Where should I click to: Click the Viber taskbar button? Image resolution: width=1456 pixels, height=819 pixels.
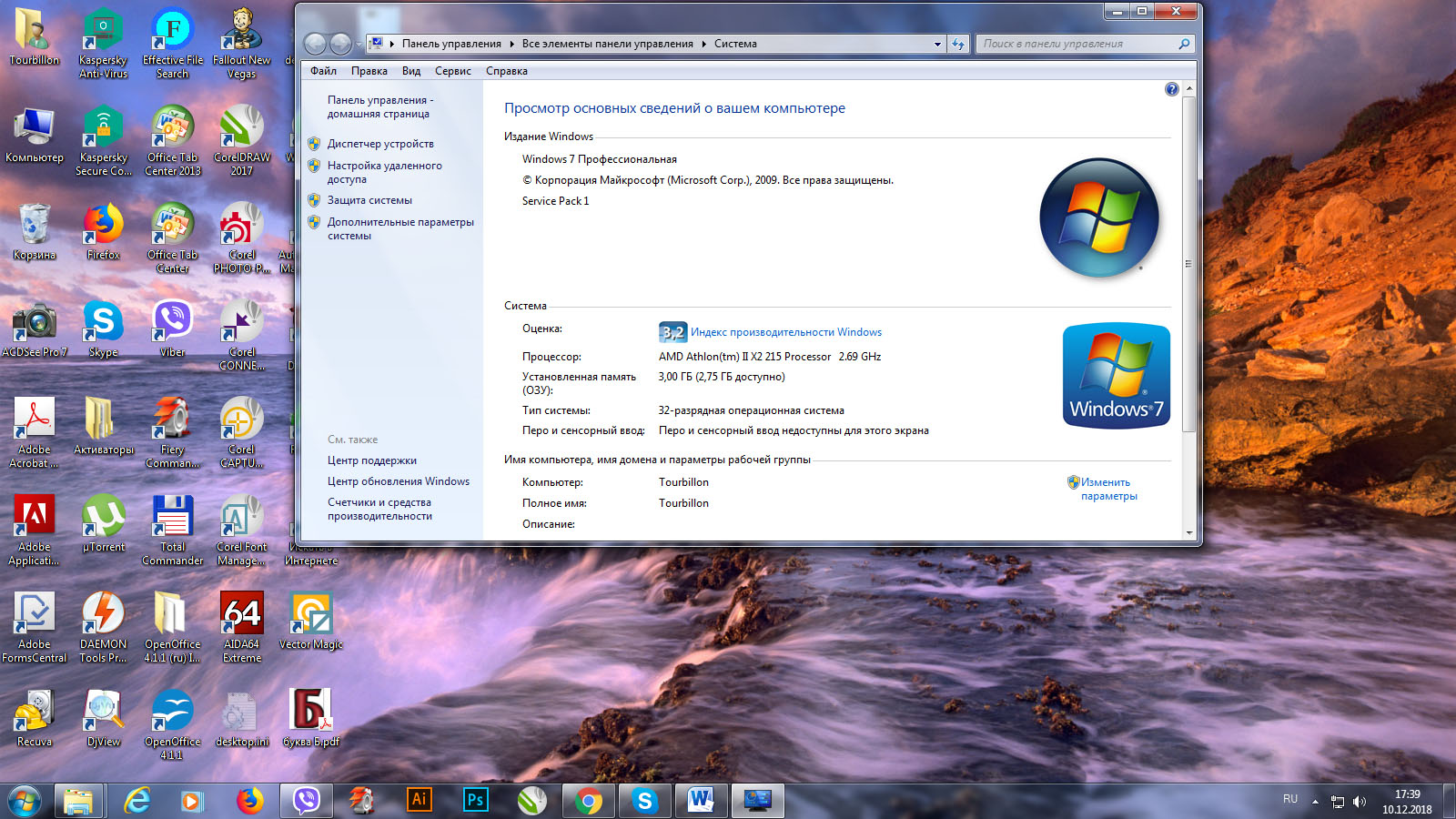pos(307,800)
